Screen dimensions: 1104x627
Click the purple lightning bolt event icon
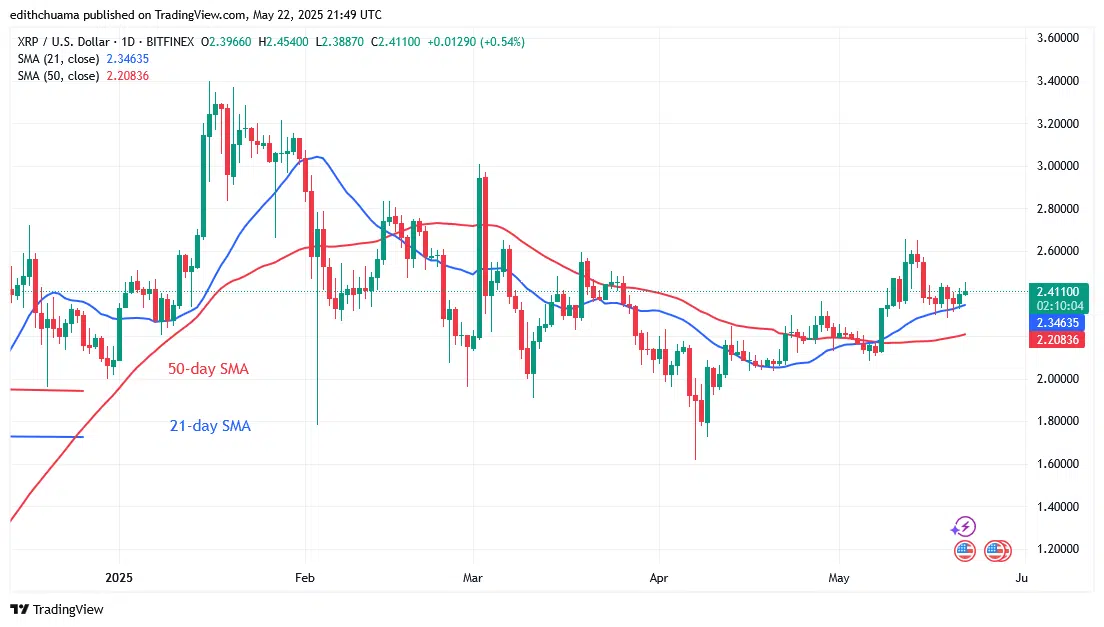point(963,526)
